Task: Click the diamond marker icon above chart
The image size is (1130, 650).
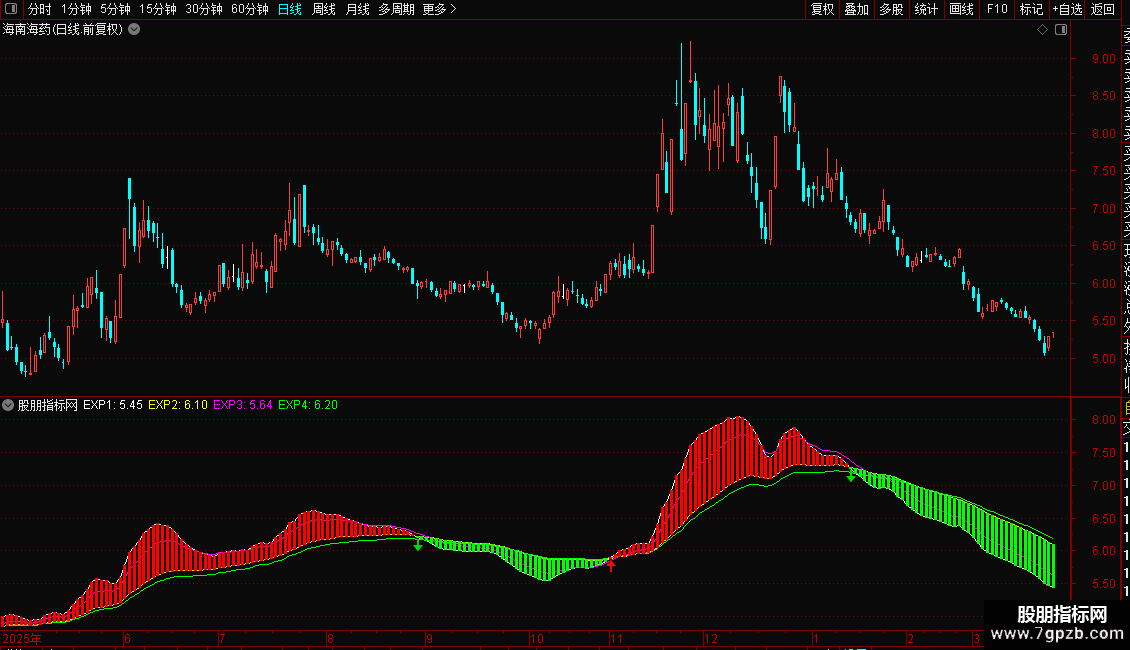Action: click(x=1042, y=30)
